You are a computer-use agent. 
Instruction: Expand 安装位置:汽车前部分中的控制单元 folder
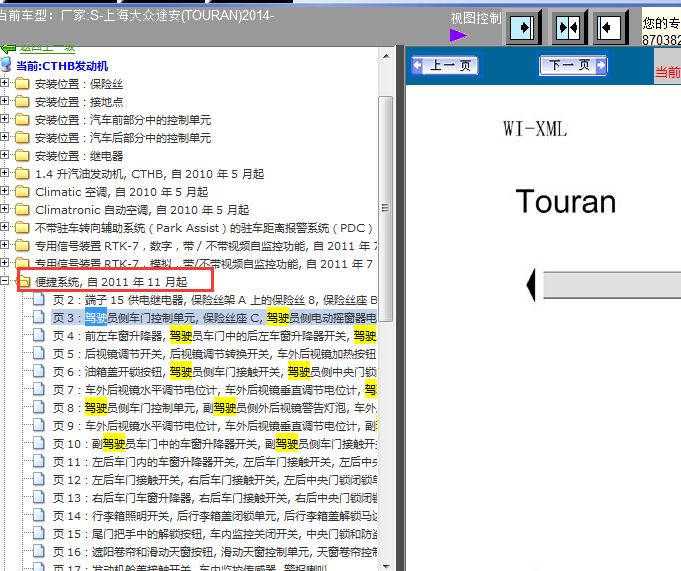coord(4,119)
